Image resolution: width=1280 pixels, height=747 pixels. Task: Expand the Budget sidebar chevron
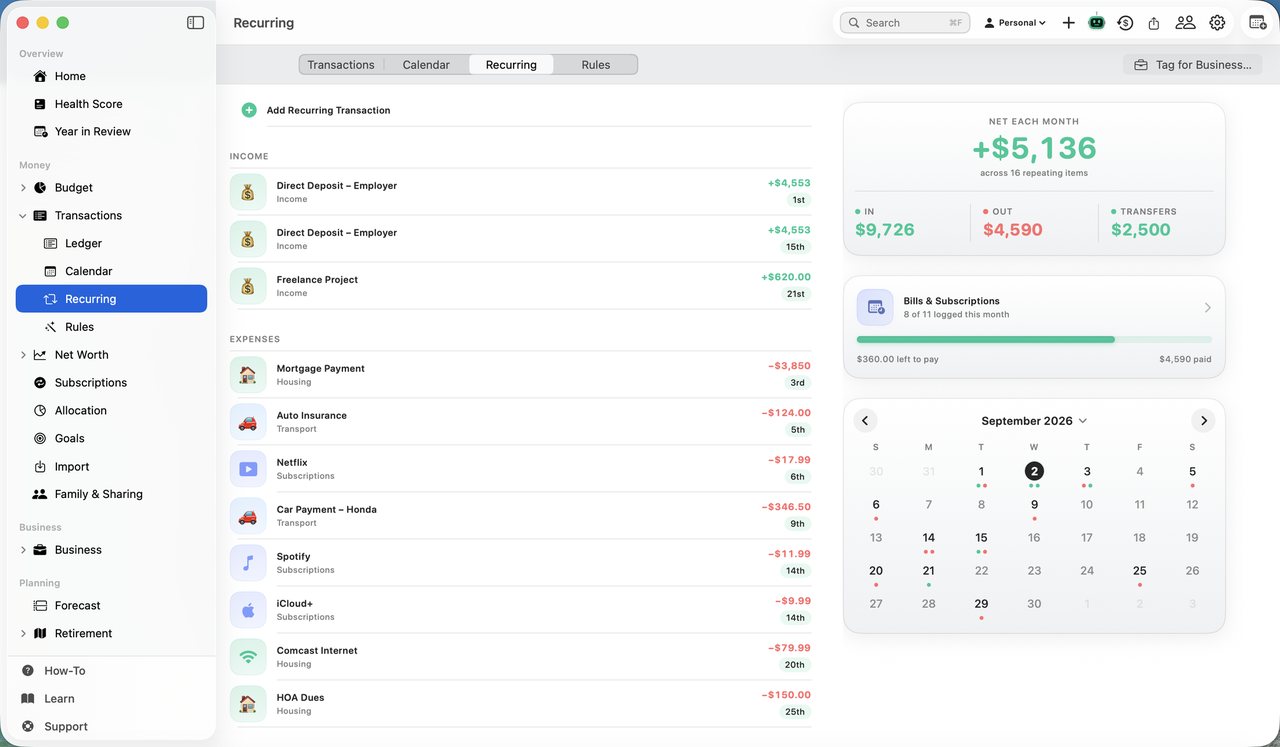(23, 187)
